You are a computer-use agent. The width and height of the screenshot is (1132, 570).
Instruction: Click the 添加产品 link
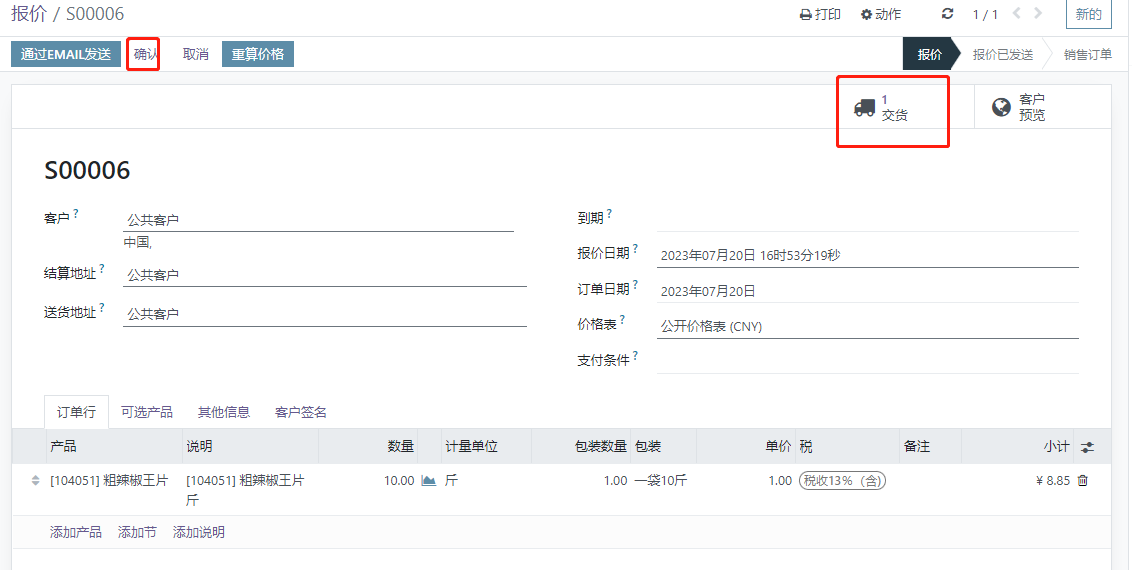point(76,532)
